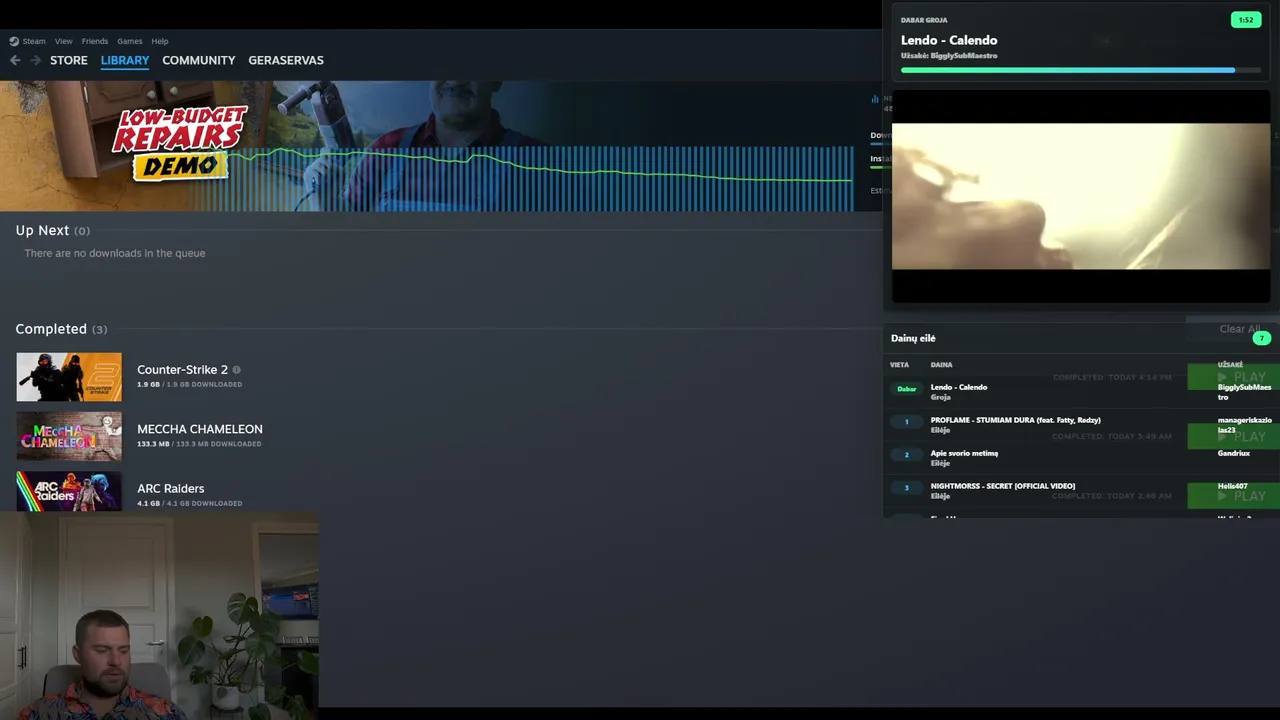Click the MECCHA CHAMELEON thumbnail
1280x720 pixels.
tap(69, 436)
